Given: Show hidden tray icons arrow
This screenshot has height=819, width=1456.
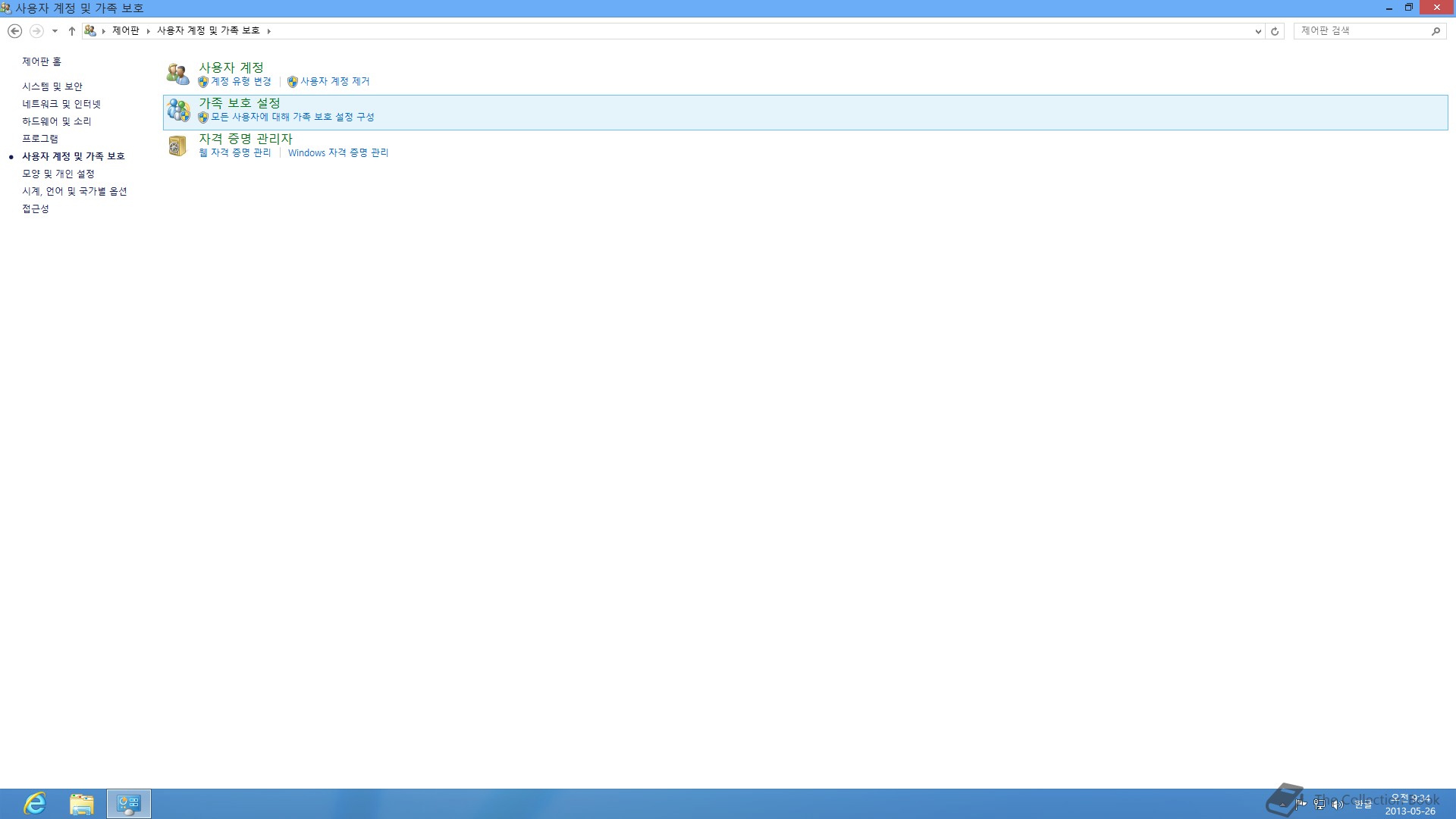Looking at the screenshot, I should coord(1283,804).
